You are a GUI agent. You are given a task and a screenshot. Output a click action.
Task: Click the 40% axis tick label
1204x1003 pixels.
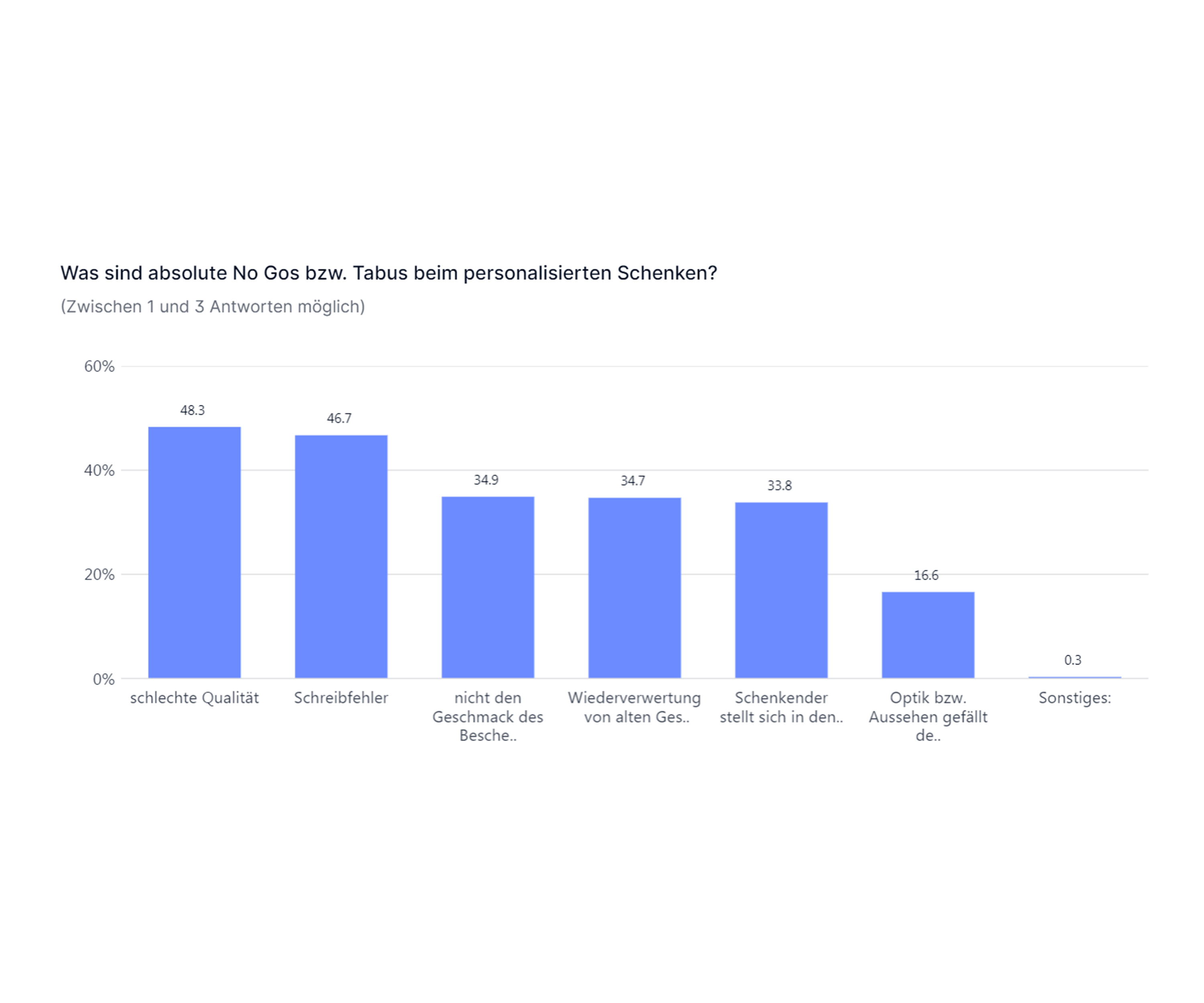(99, 471)
